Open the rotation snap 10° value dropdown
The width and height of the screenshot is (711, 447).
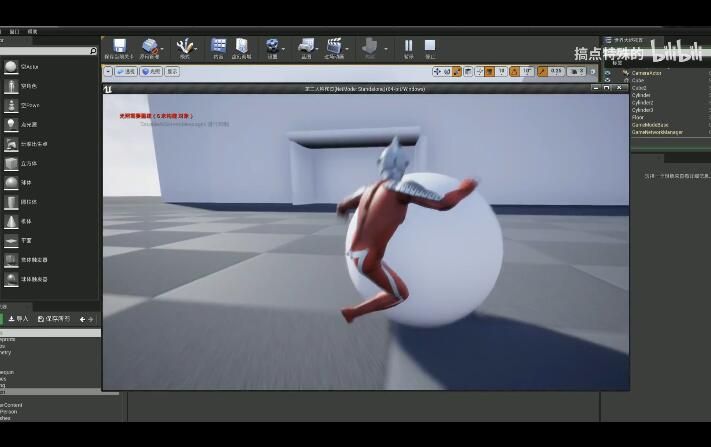(527, 71)
